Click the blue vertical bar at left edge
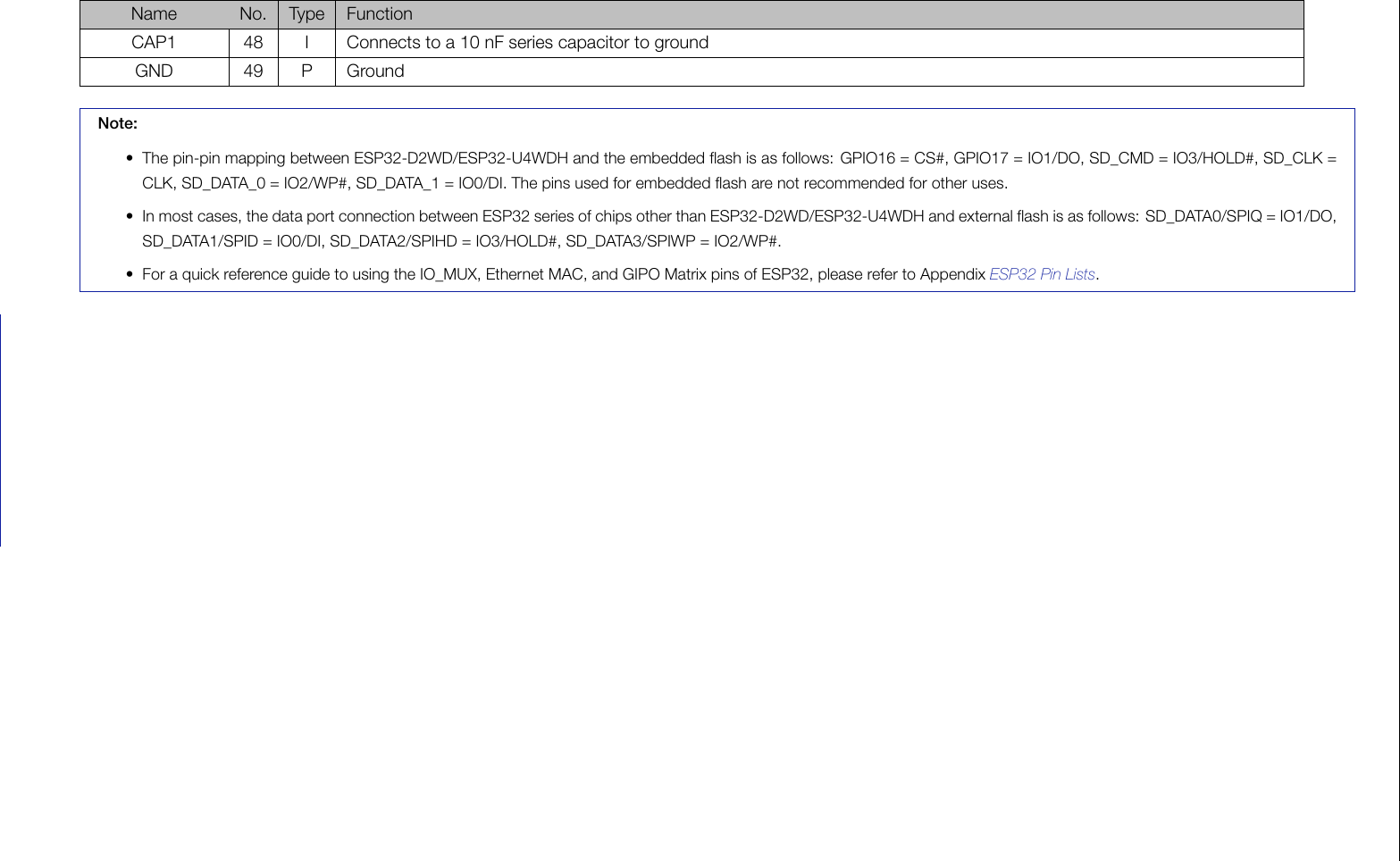 point(1,429)
